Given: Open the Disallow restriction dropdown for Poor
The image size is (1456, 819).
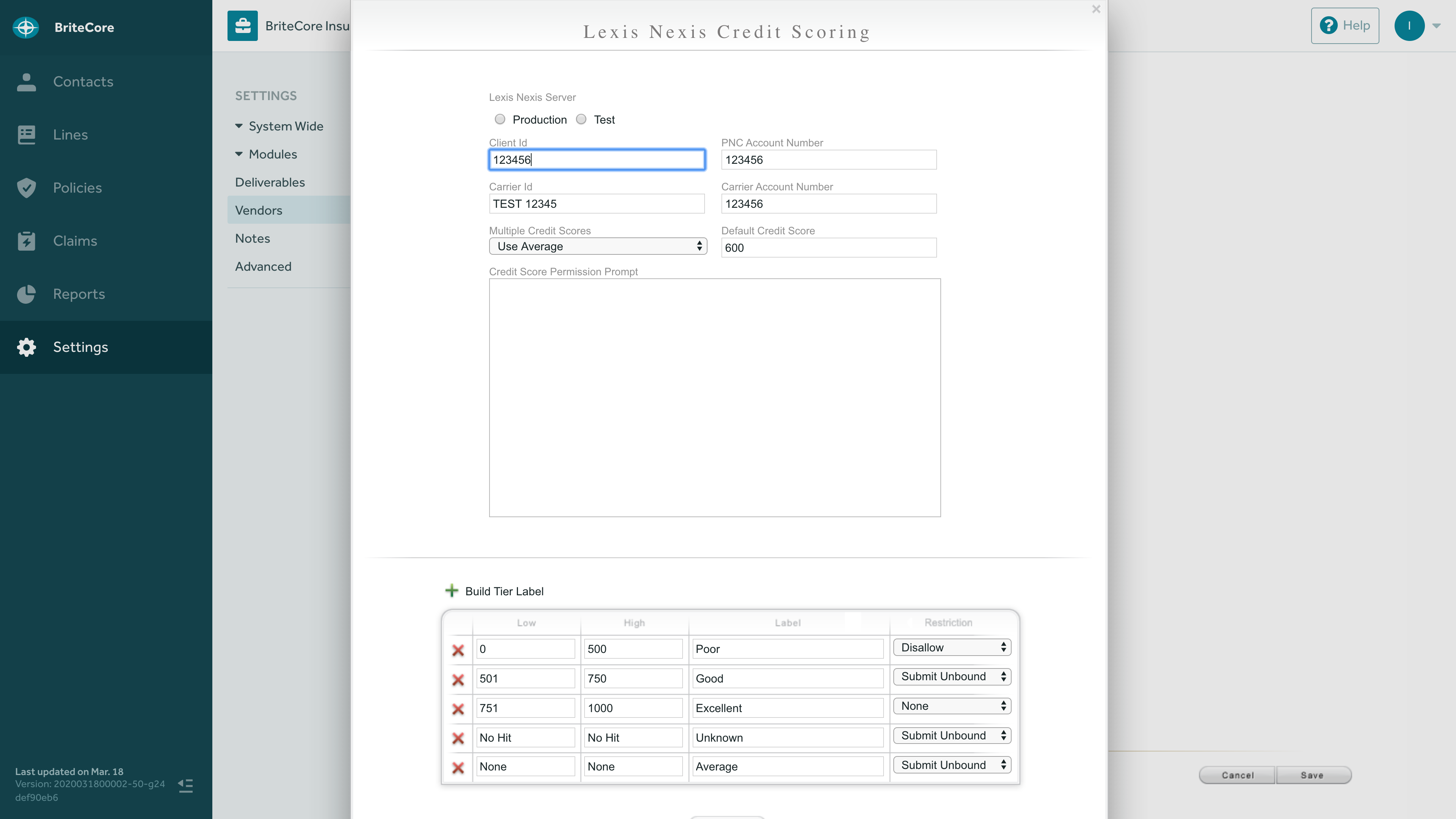Looking at the screenshot, I should [952, 648].
